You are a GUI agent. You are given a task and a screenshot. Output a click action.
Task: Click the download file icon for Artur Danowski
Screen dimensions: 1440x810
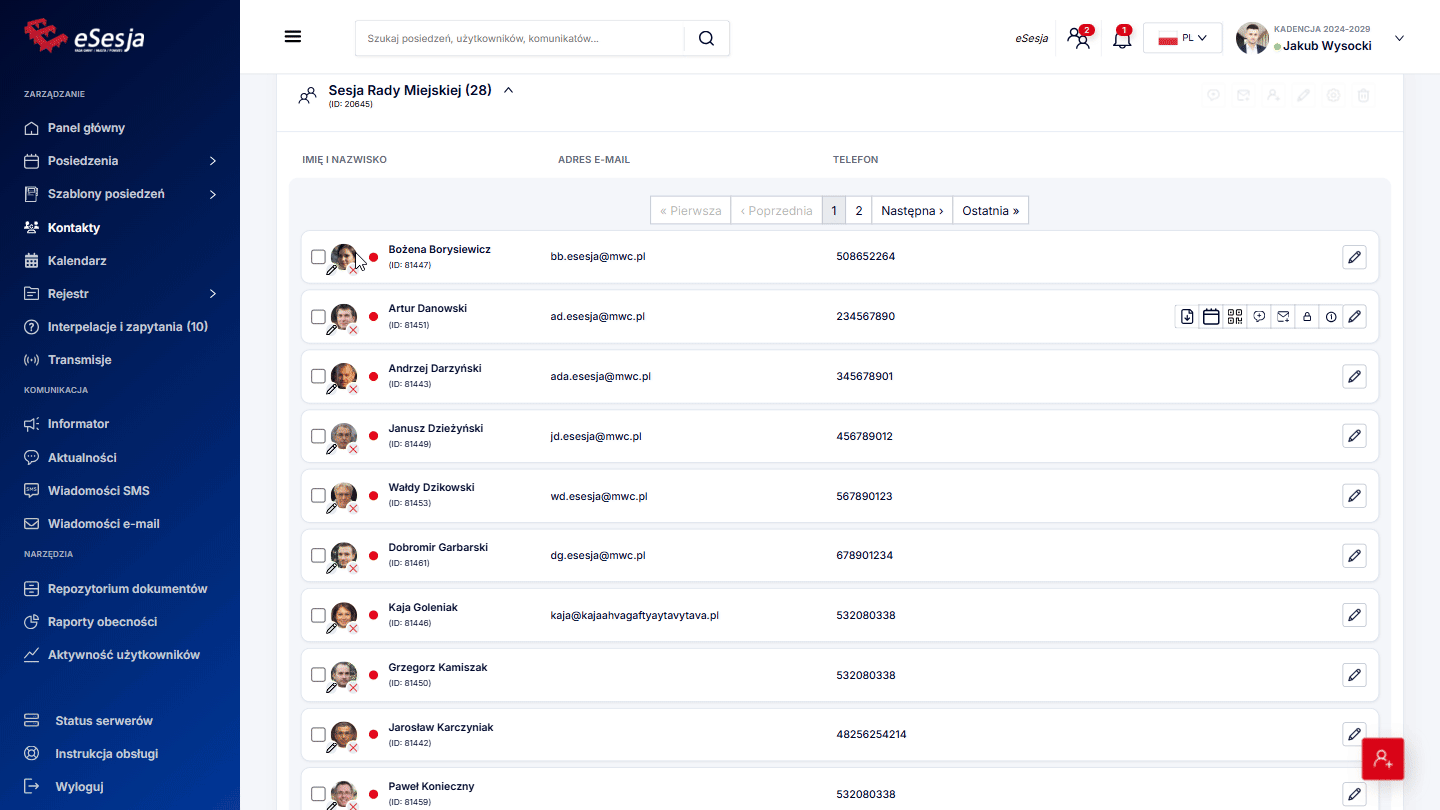(1187, 317)
